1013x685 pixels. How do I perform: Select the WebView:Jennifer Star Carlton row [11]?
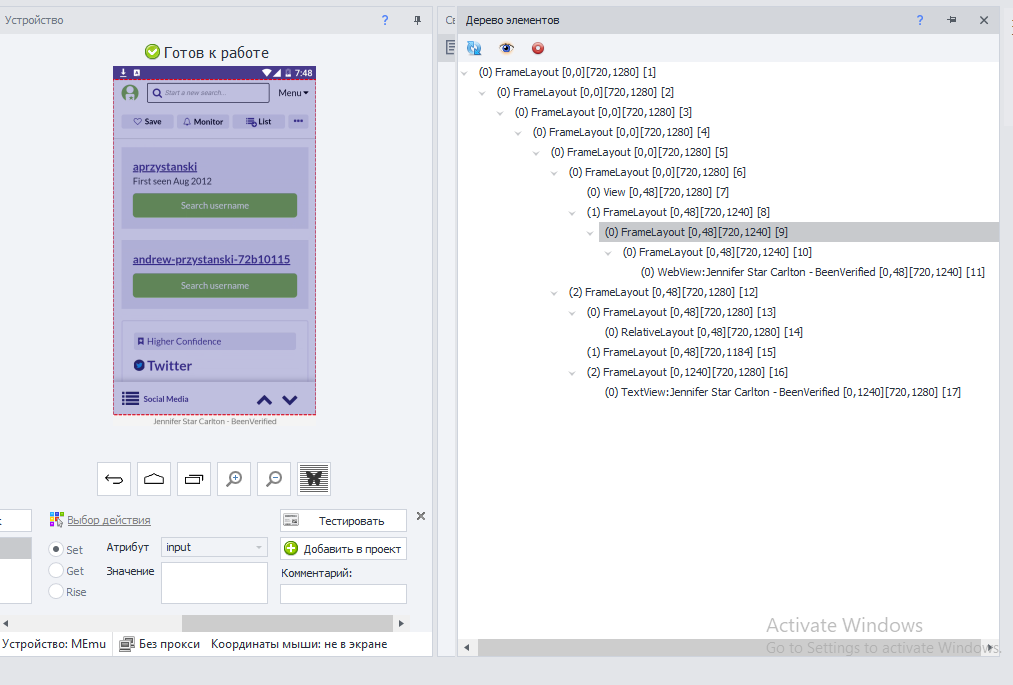point(812,272)
